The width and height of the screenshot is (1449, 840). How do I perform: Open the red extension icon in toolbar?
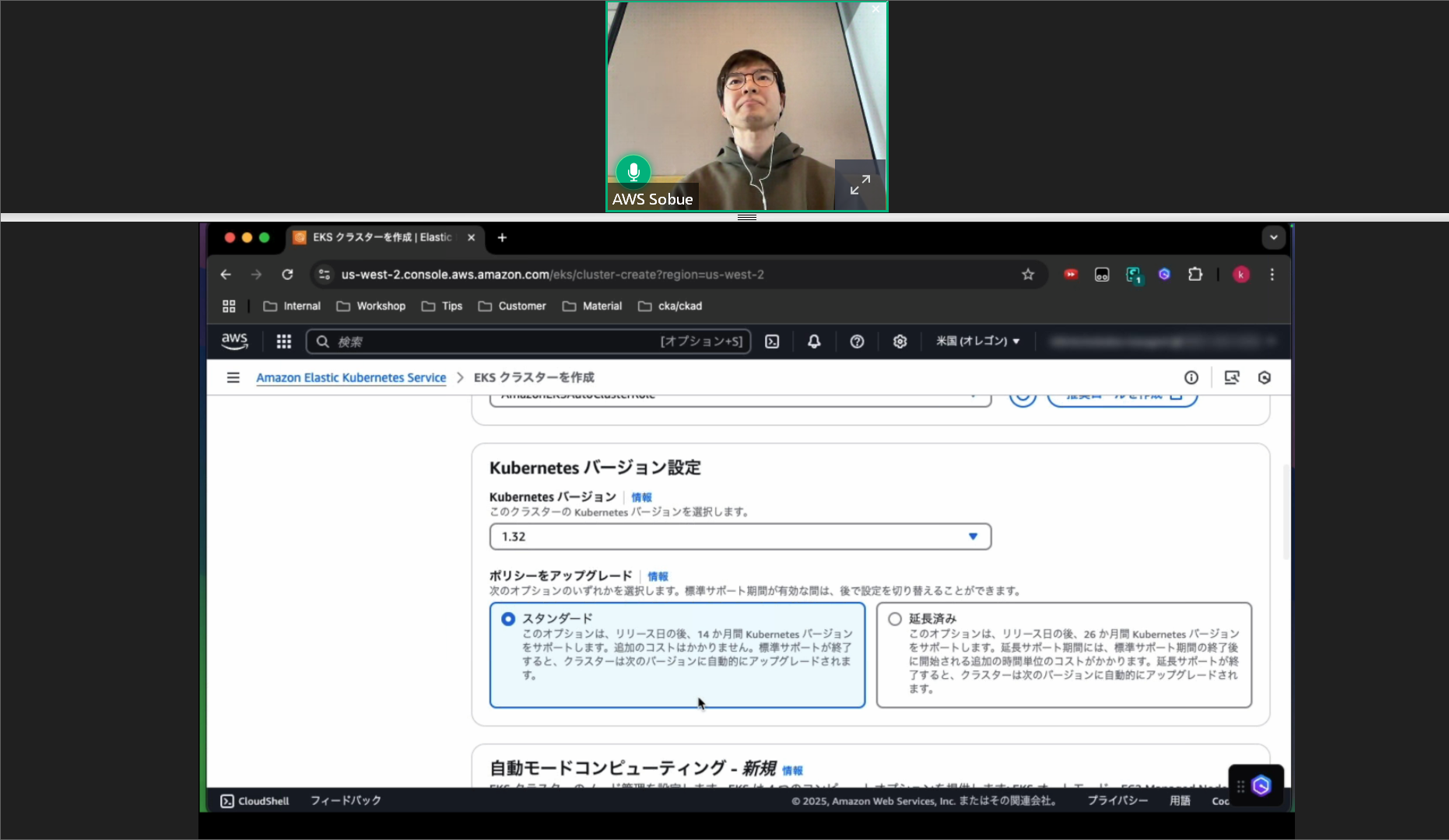pos(1071,275)
